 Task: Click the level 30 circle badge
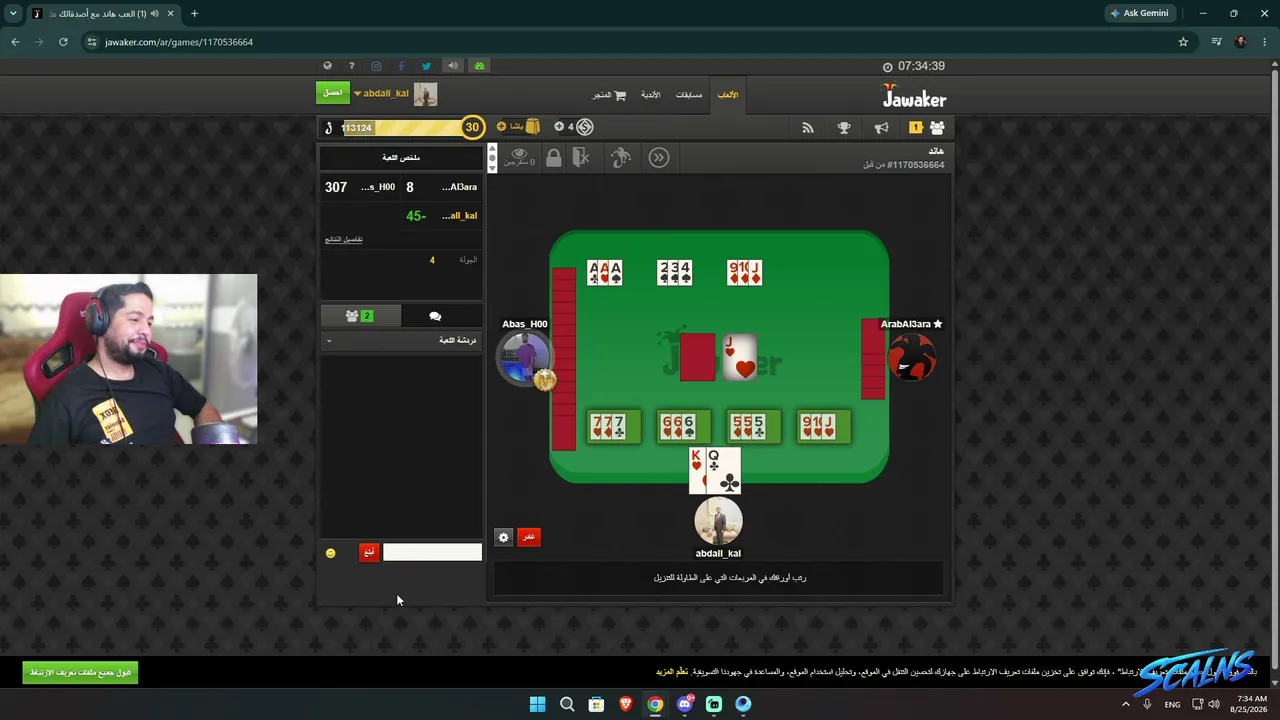coord(472,127)
